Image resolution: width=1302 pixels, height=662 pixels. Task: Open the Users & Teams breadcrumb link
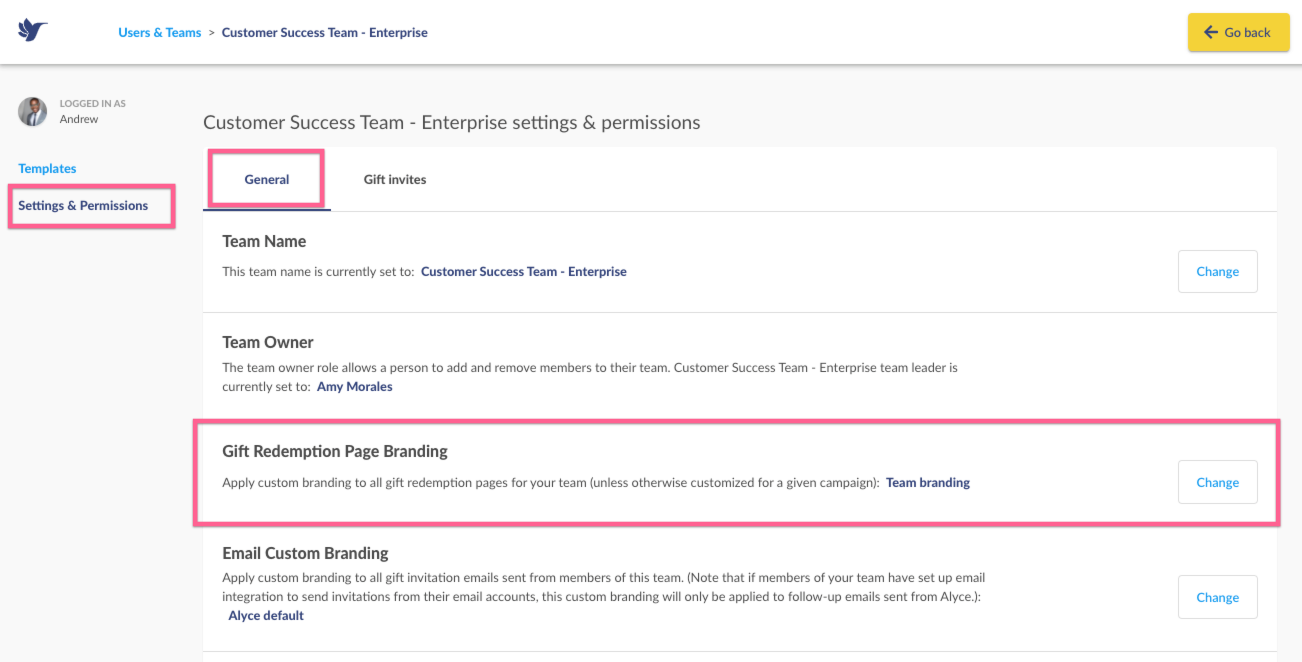pyautogui.click(x=160, y=32)
